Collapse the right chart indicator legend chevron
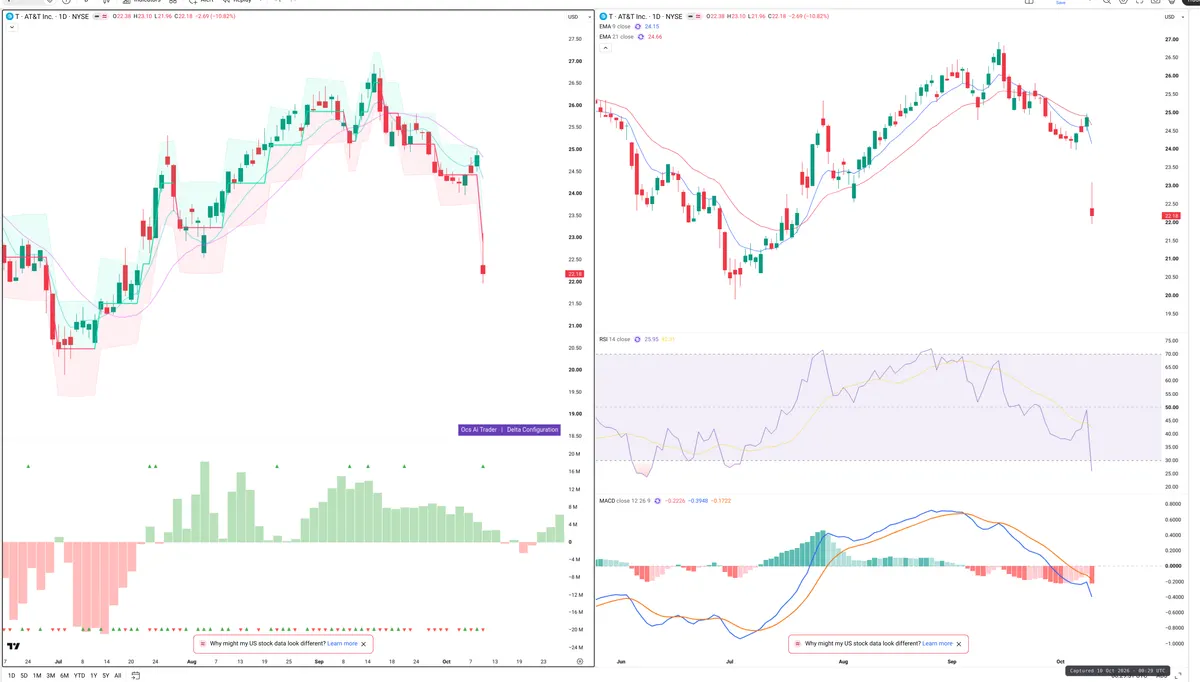The width and height of the screenshot is (1200, 682). click(605, 48)
